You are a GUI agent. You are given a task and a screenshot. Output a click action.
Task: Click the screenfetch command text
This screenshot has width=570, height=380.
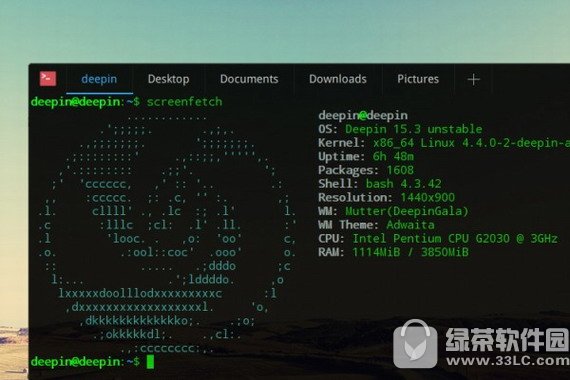coord(184,102)
